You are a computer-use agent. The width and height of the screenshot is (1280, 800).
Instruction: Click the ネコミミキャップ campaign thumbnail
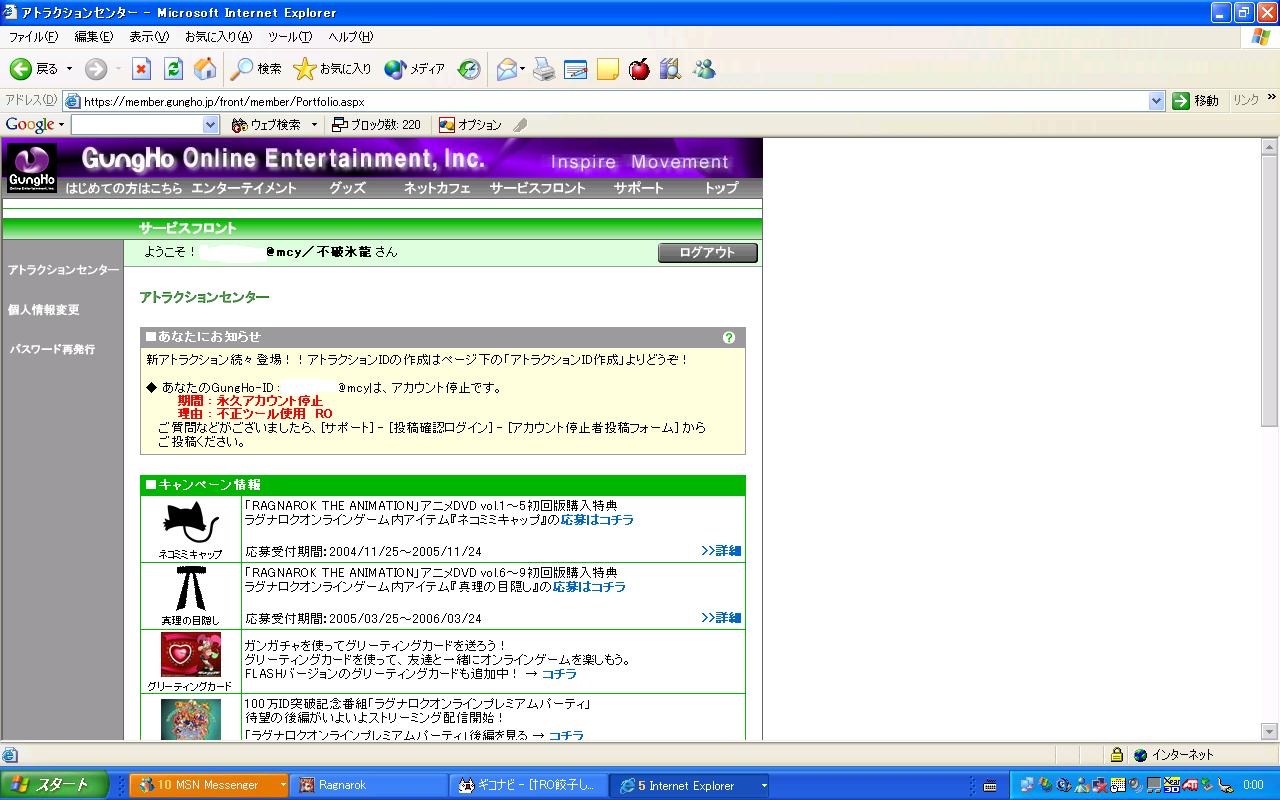pos(190,522)
